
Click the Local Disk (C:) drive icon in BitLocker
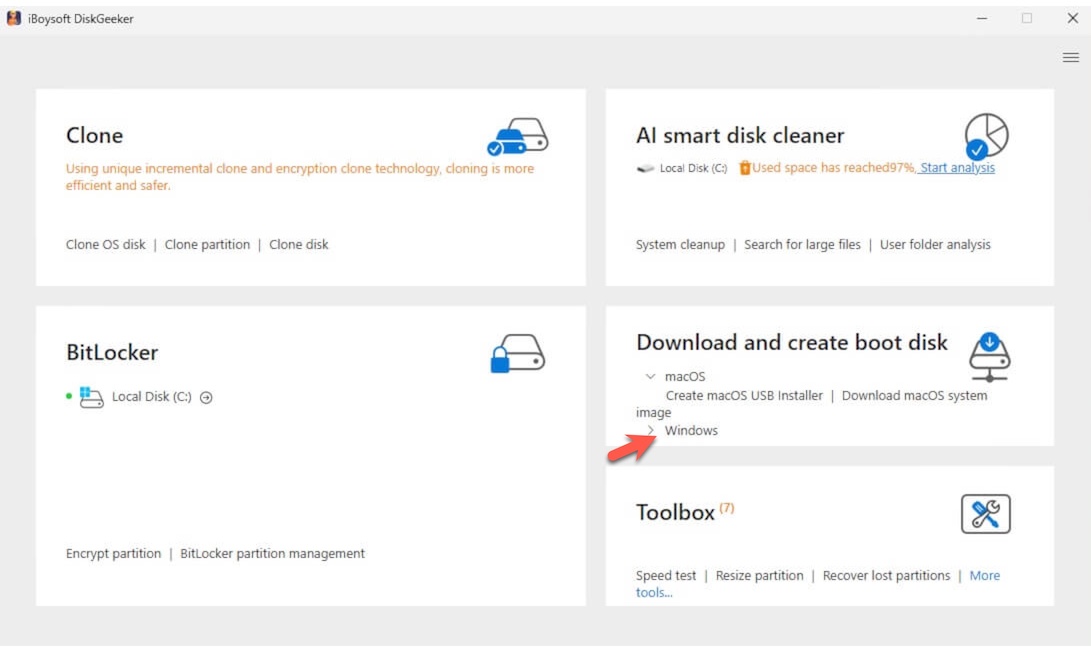(x=91, y=397)
